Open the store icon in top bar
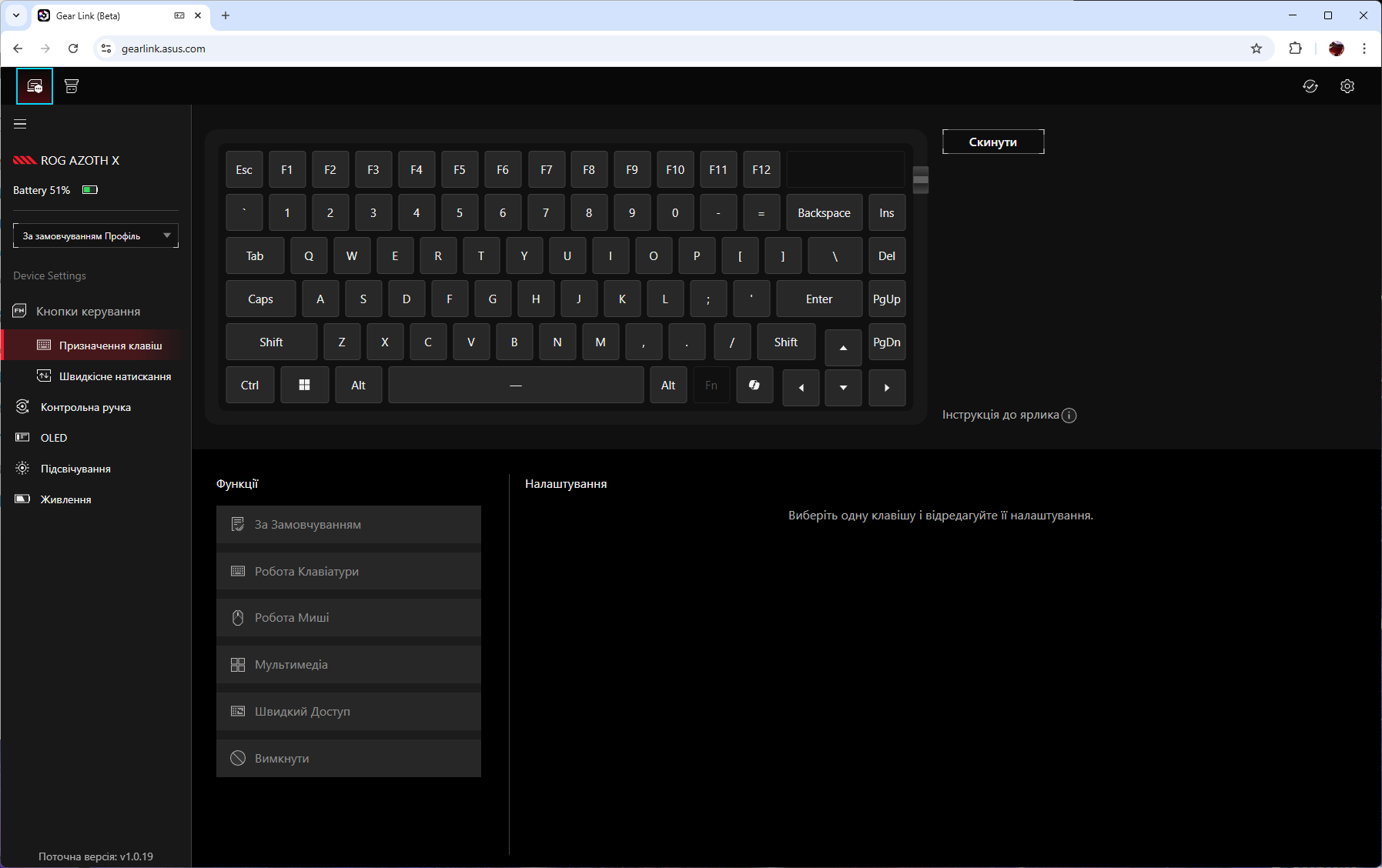The height and width of the screenshot is (868, 1382). (72, 86)
